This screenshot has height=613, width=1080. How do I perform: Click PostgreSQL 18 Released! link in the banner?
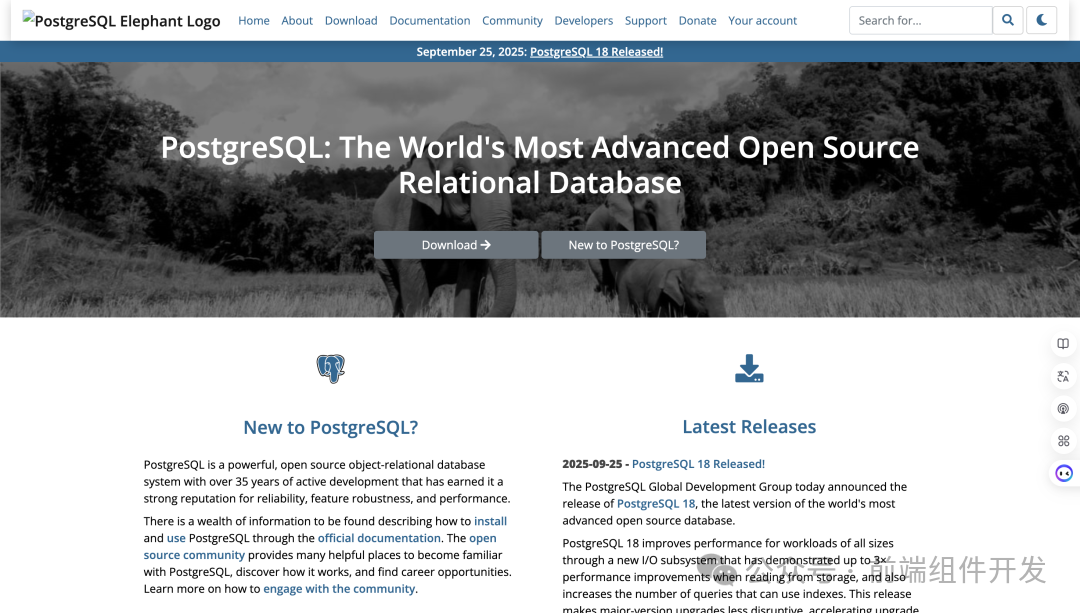[x=596, y=52]
